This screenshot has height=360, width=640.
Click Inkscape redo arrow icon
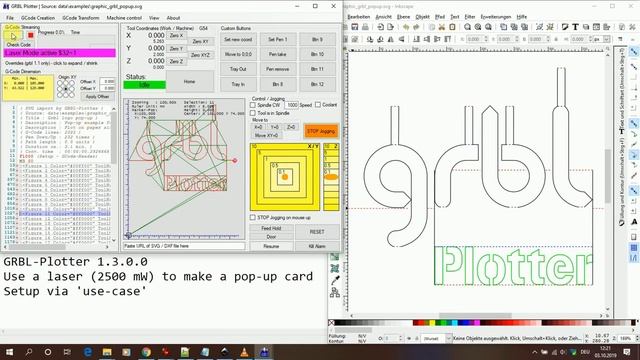pyautogui.click(x=416, y=27)
